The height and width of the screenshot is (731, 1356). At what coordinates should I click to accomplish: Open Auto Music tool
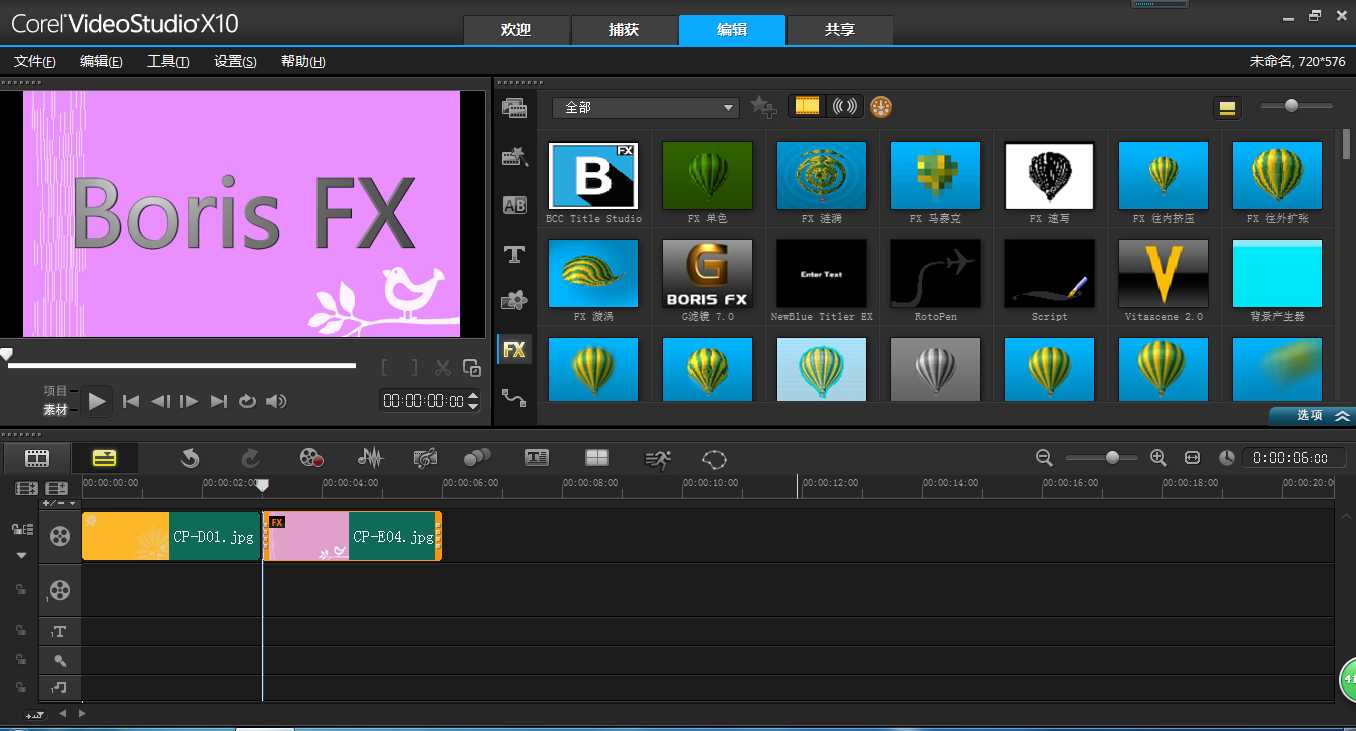(x=425, y=458)
